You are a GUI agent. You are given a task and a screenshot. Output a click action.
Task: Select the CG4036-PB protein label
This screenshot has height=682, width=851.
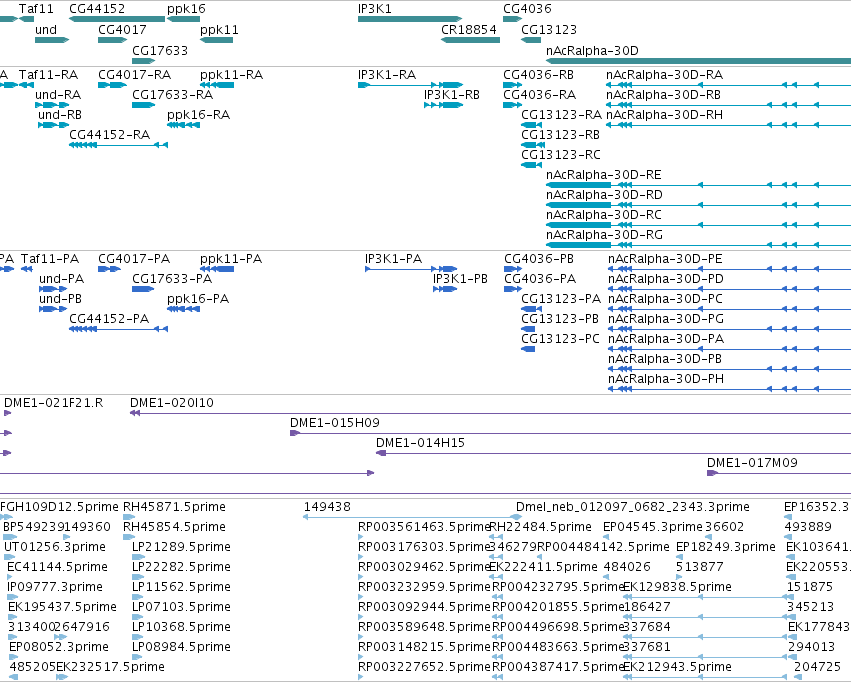pos(539,259)
